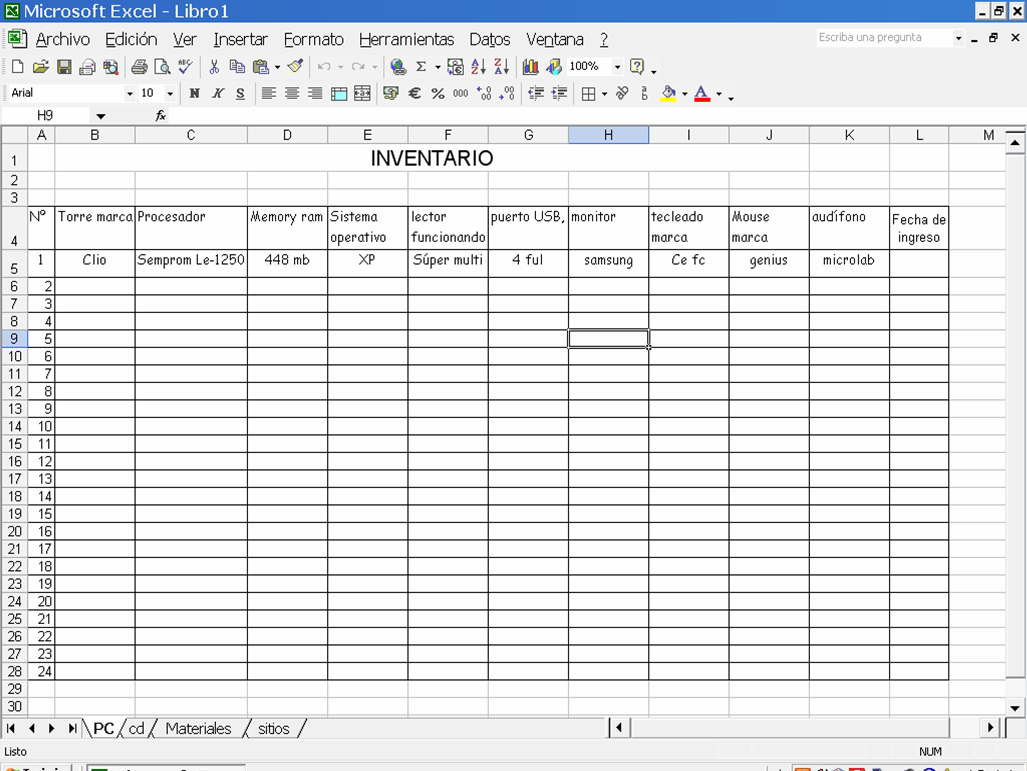Open the Edición menu
This screenshot has height=771, width=1027.
(131, 39)
